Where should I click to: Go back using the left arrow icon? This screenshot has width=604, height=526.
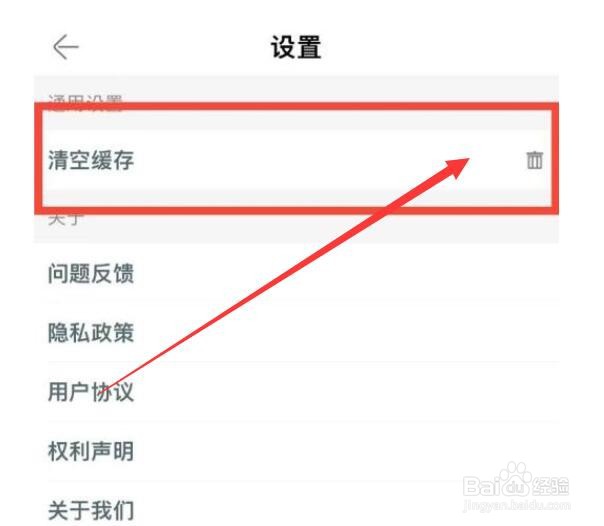pyautogui.click(x=65, y=47)
